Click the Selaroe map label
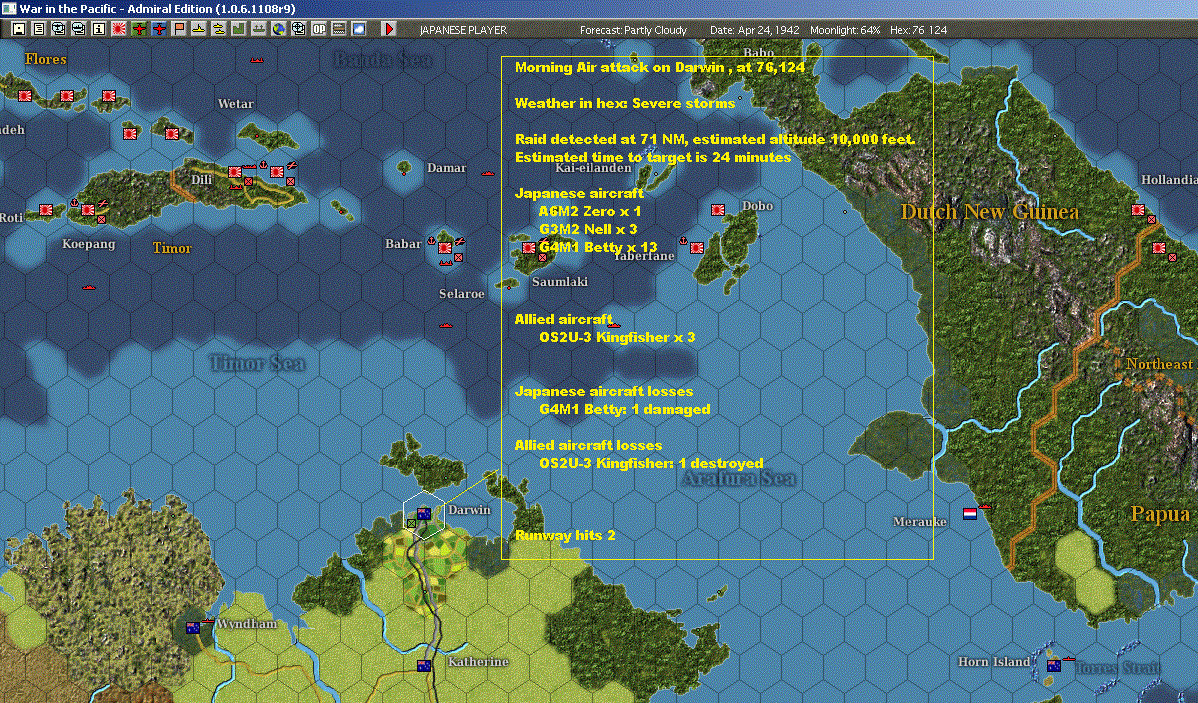The image size is (1198, 703). point(461,294)
